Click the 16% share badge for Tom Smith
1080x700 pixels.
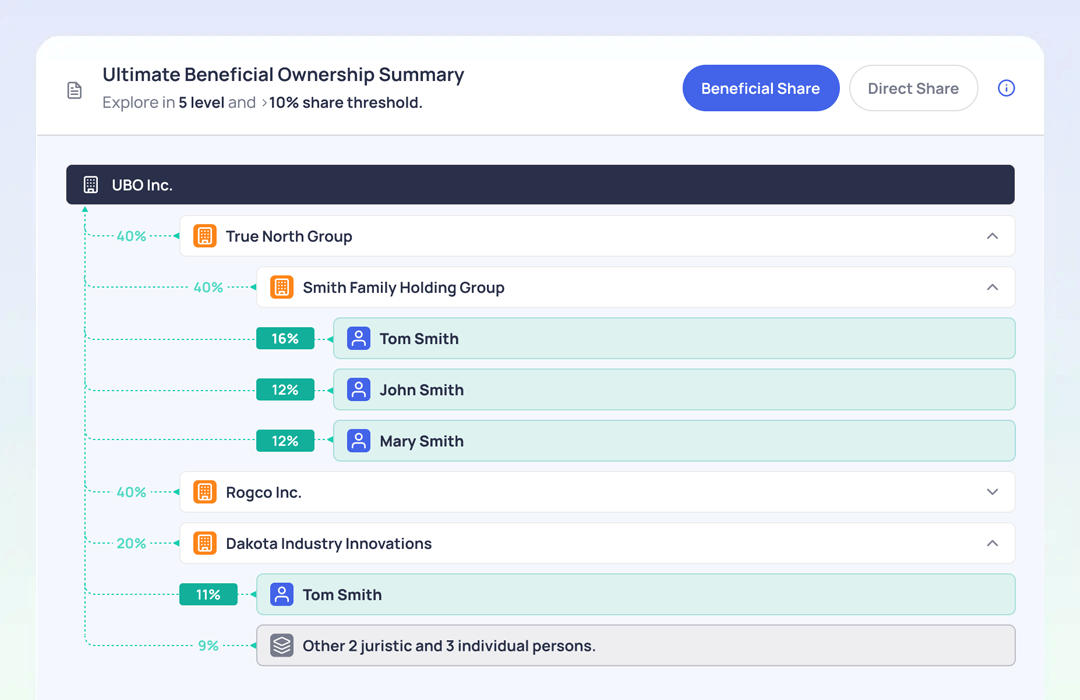pos(285,338)
